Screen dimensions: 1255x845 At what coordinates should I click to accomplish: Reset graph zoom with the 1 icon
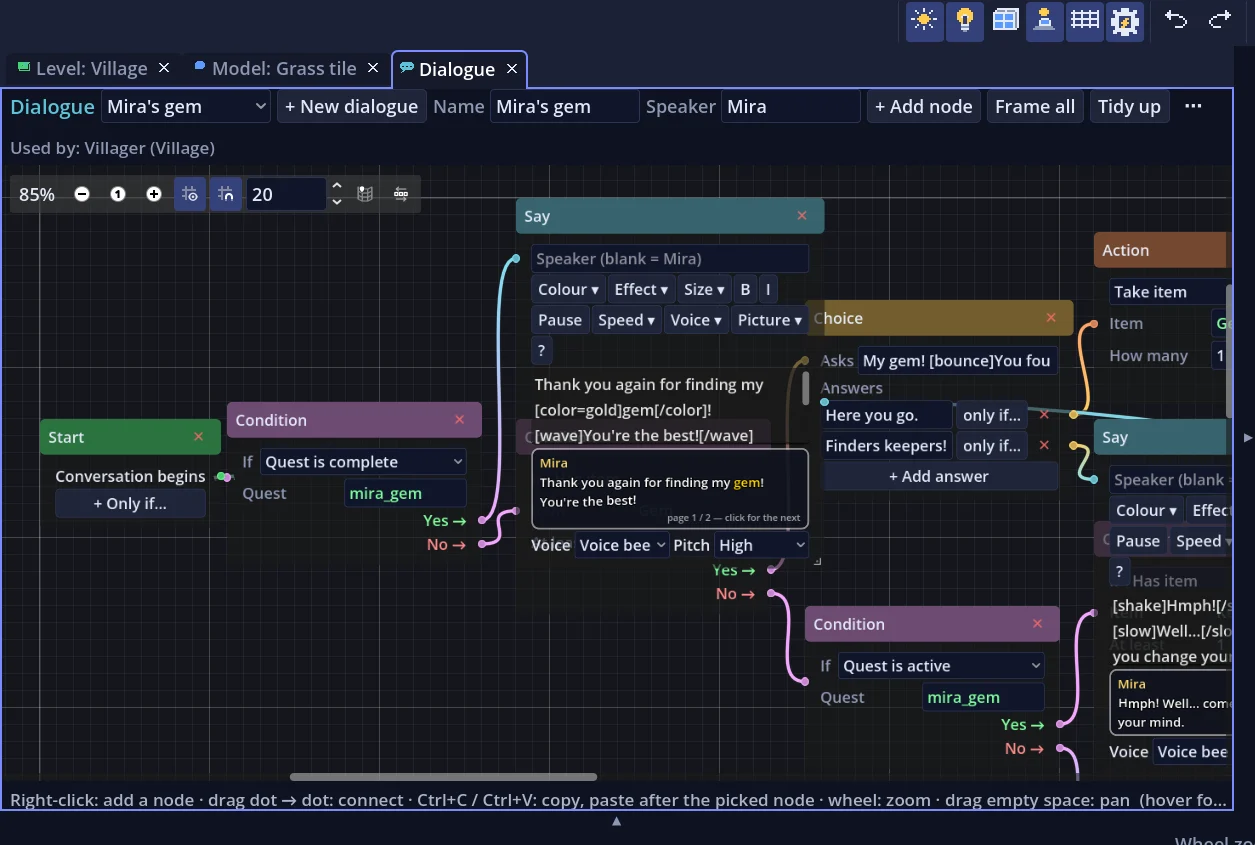tap(118, 194)
